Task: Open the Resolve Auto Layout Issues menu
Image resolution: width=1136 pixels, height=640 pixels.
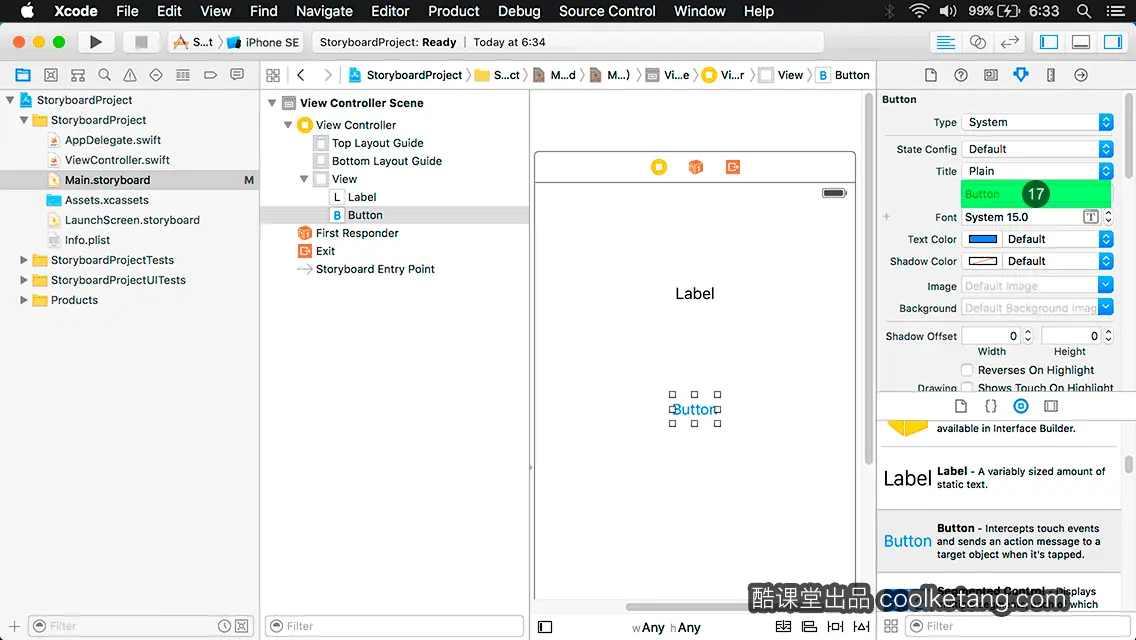Action: 861,626
